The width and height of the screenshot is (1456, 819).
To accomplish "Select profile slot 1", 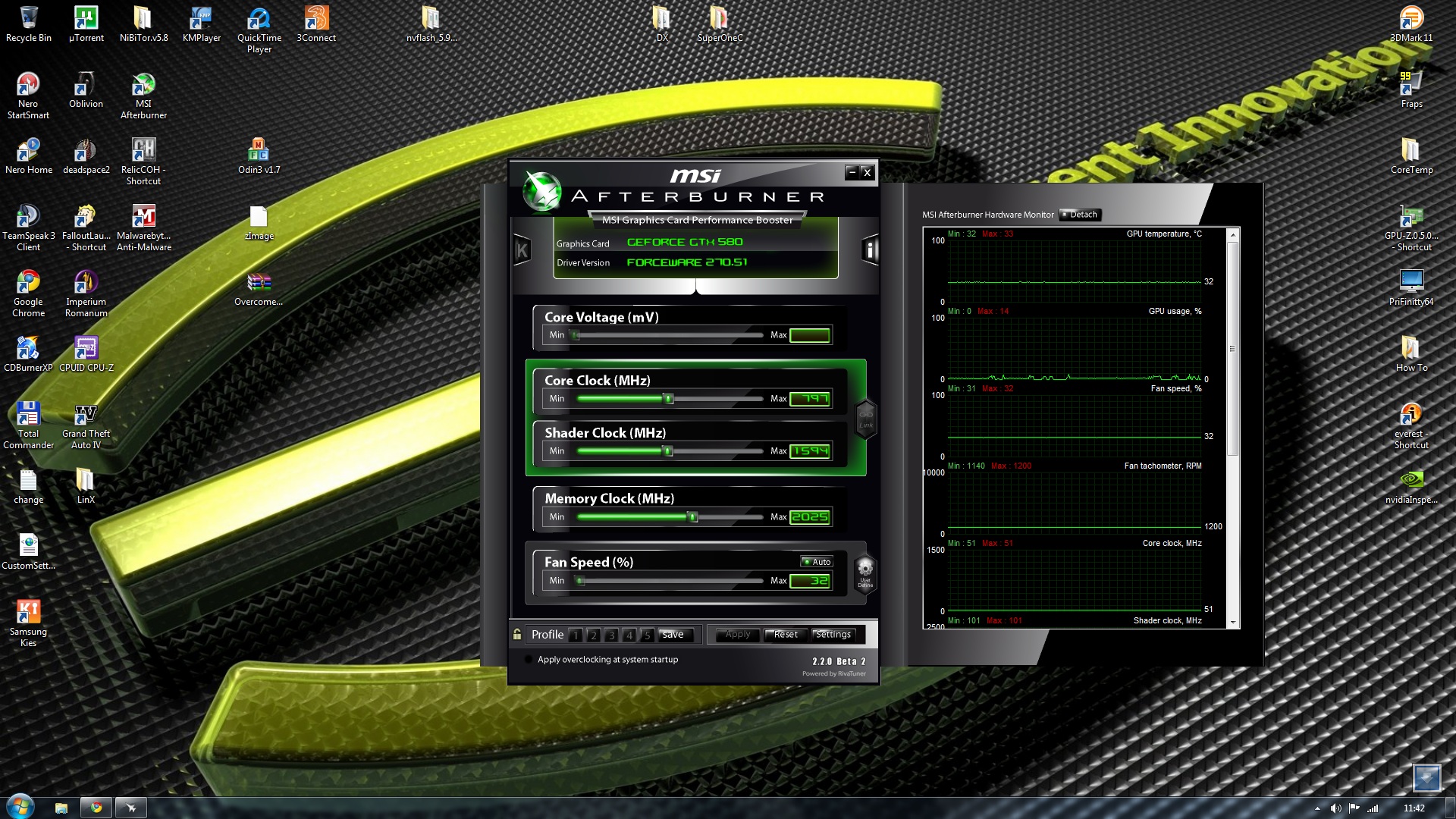I will coord(576,635).
